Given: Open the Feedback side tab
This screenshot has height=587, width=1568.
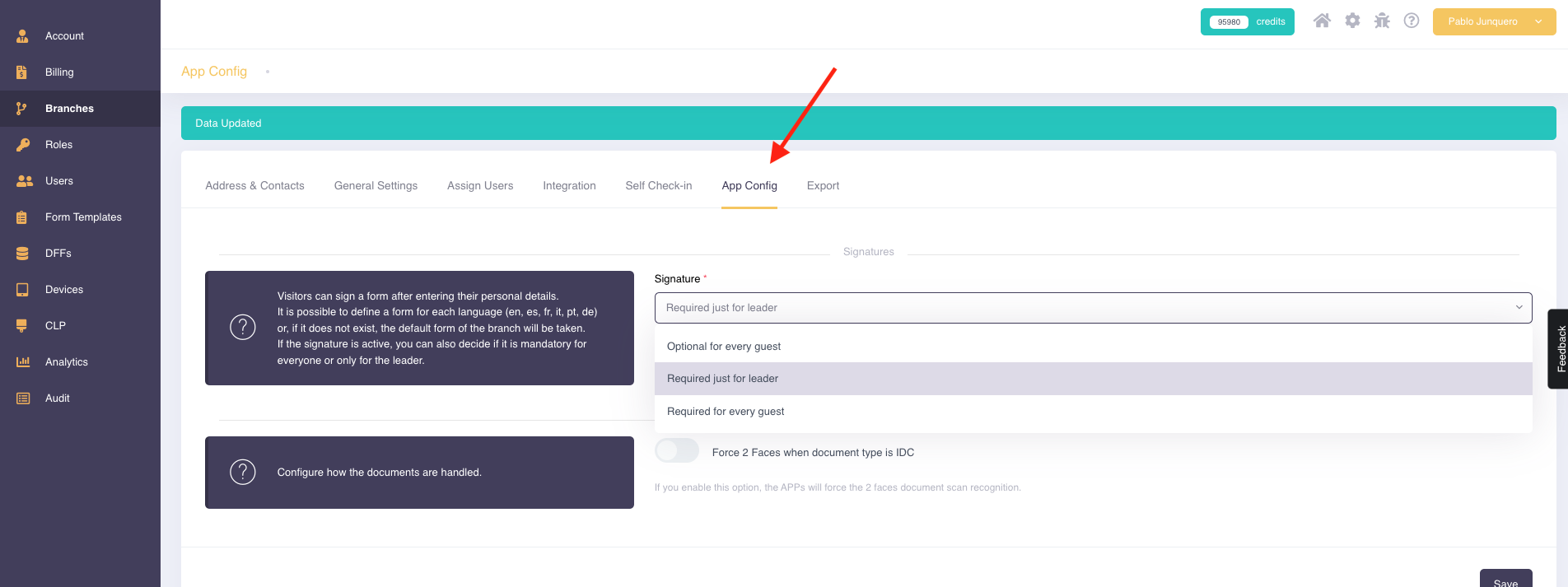Looking at the screenshot, I should [x=1558, y=349].
